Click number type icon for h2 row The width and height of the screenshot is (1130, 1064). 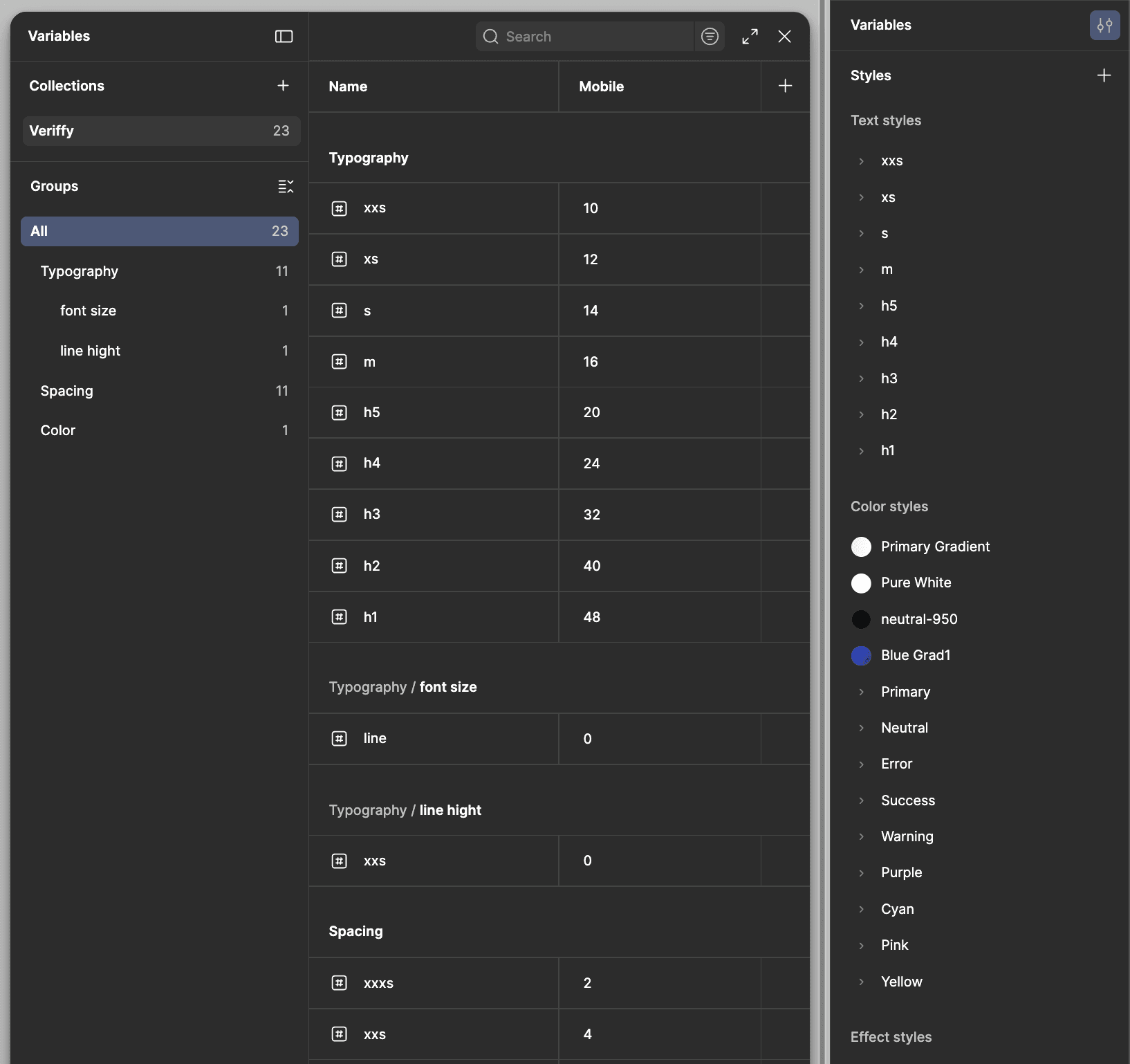click(339, 566)
